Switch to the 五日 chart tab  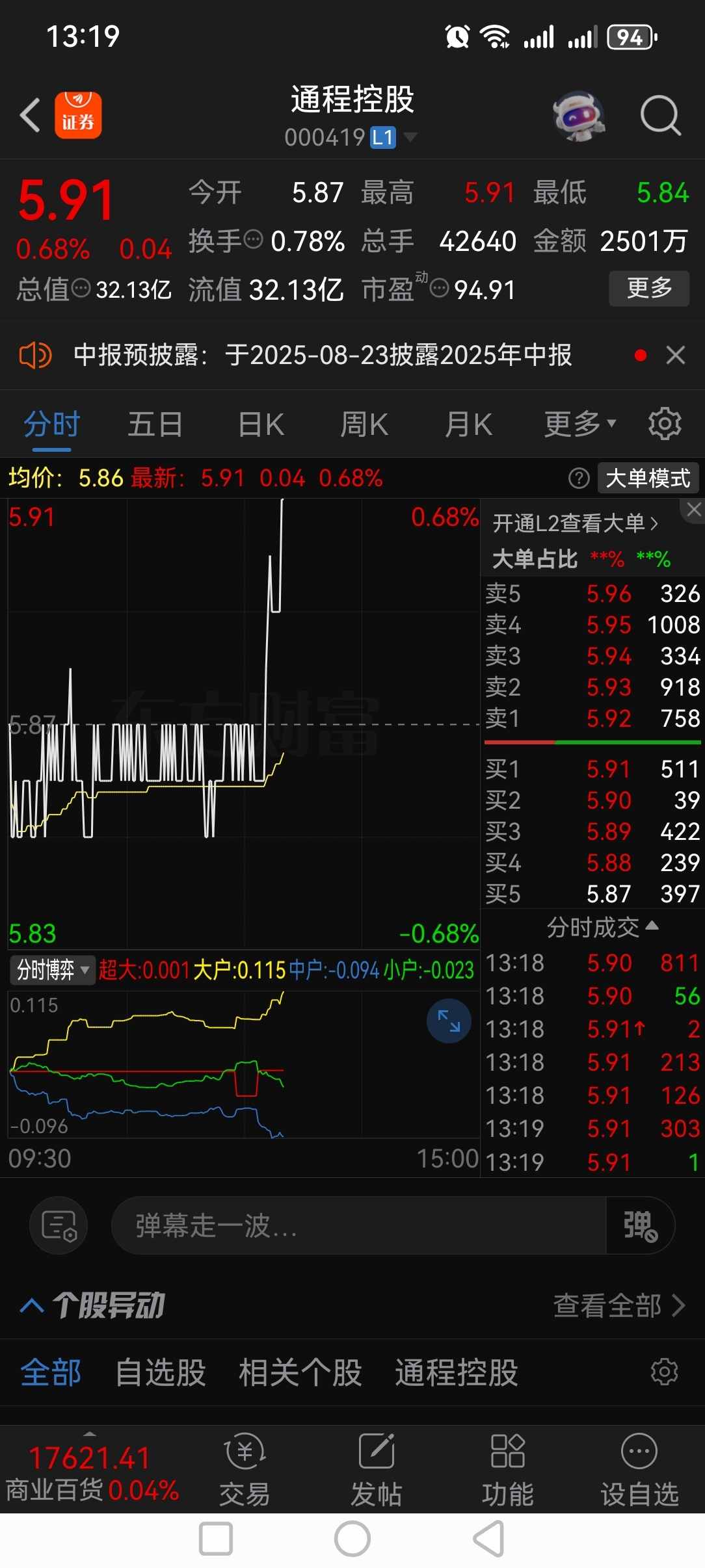point(155,425)
